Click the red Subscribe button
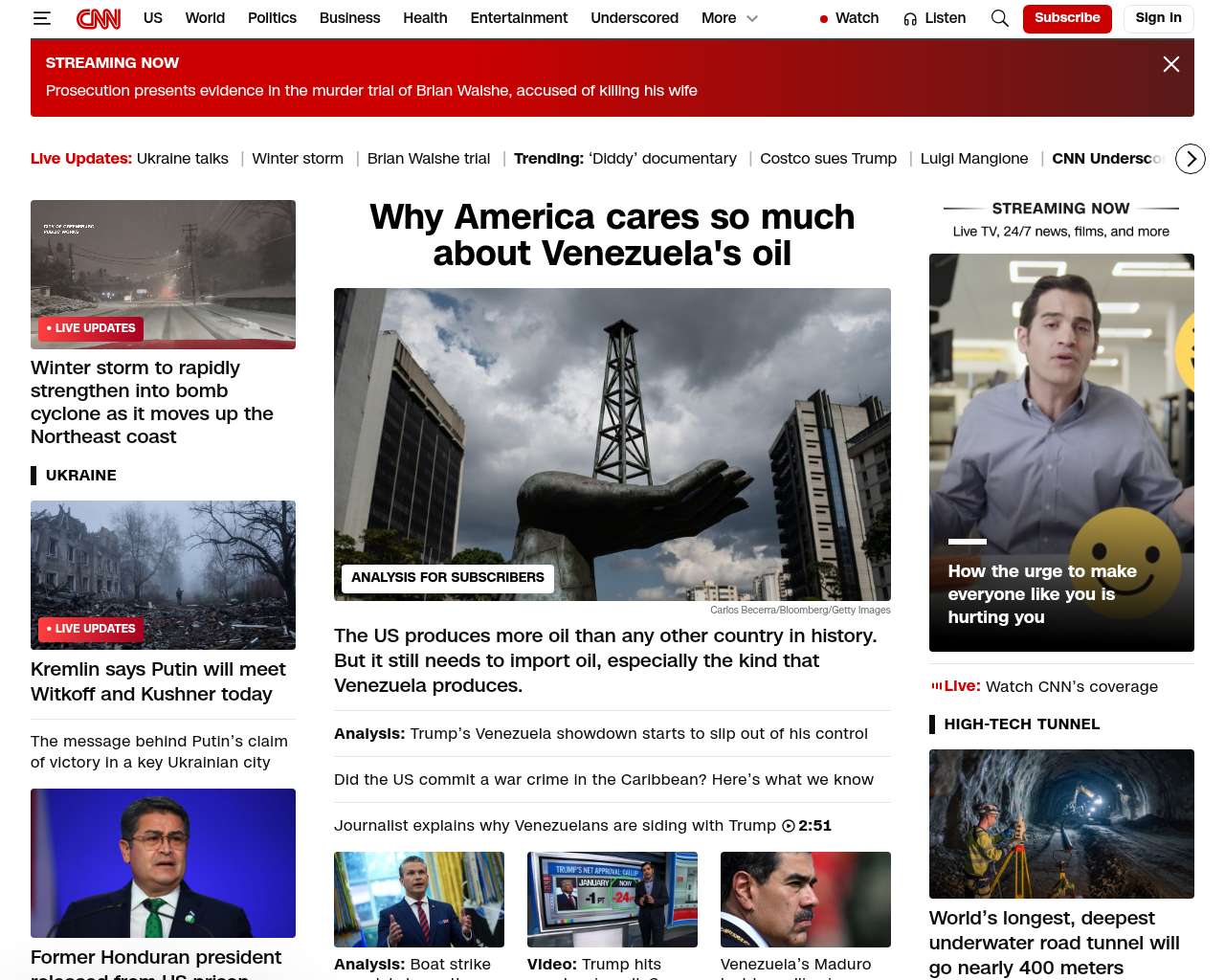Image resolution: width=1225 pixels, height=980 pixels. pos(1067,18)
